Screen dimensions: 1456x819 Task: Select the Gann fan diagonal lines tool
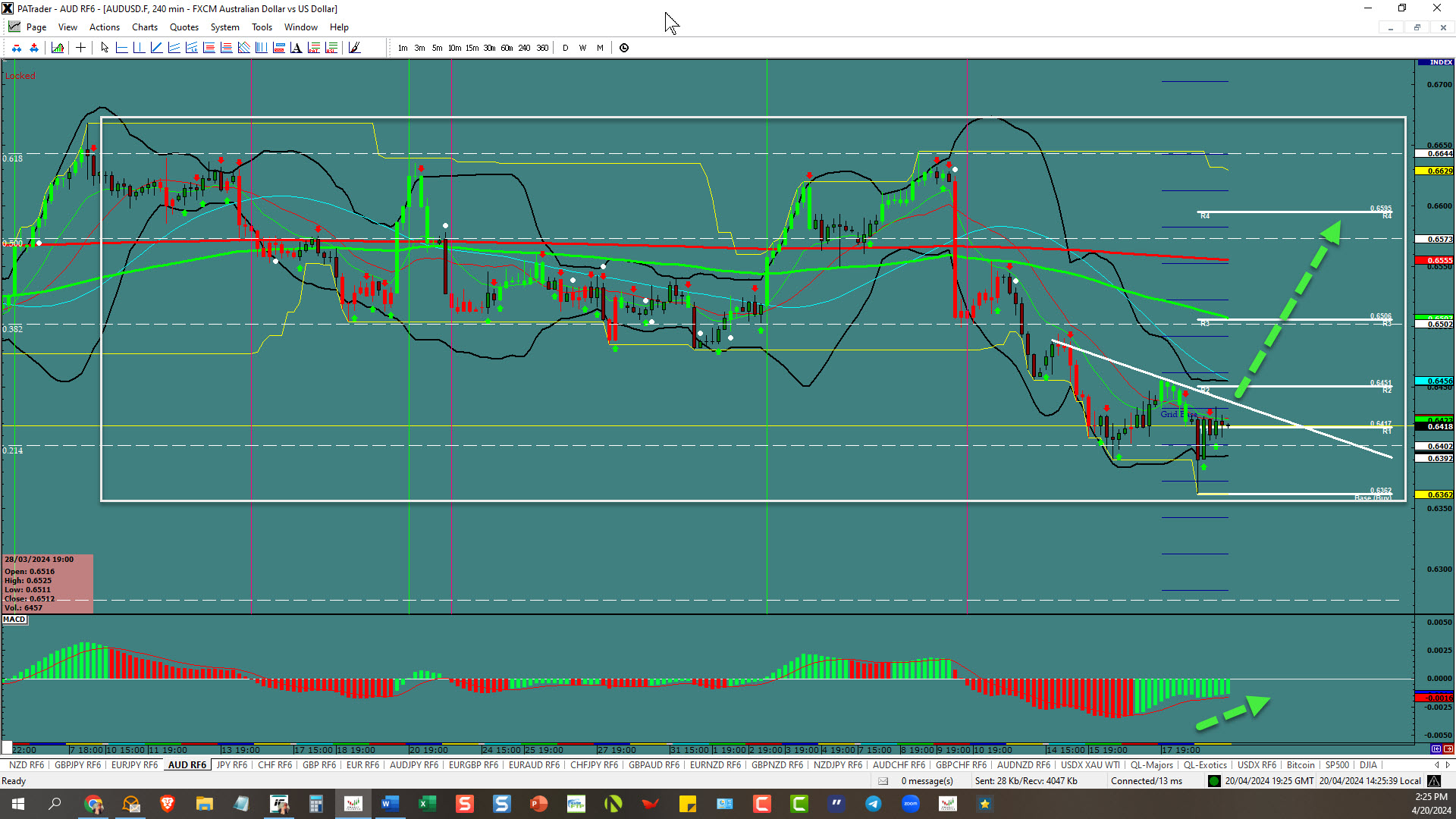[243, 48]
